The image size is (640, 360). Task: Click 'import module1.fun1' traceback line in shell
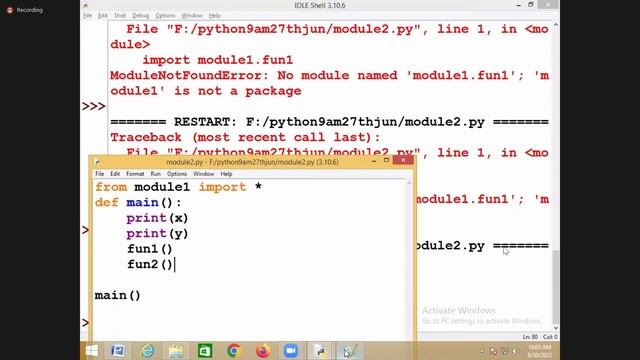point(218,60)
